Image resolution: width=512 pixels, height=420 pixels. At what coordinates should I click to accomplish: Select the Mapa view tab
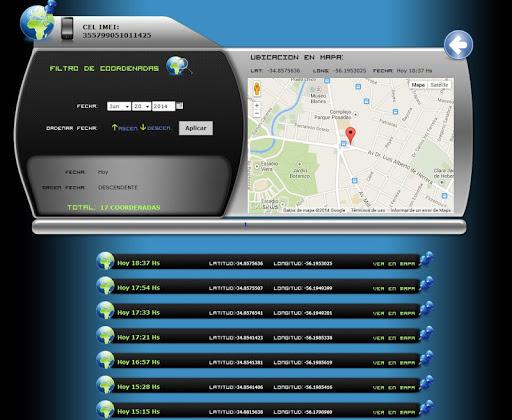click(418, 85)
